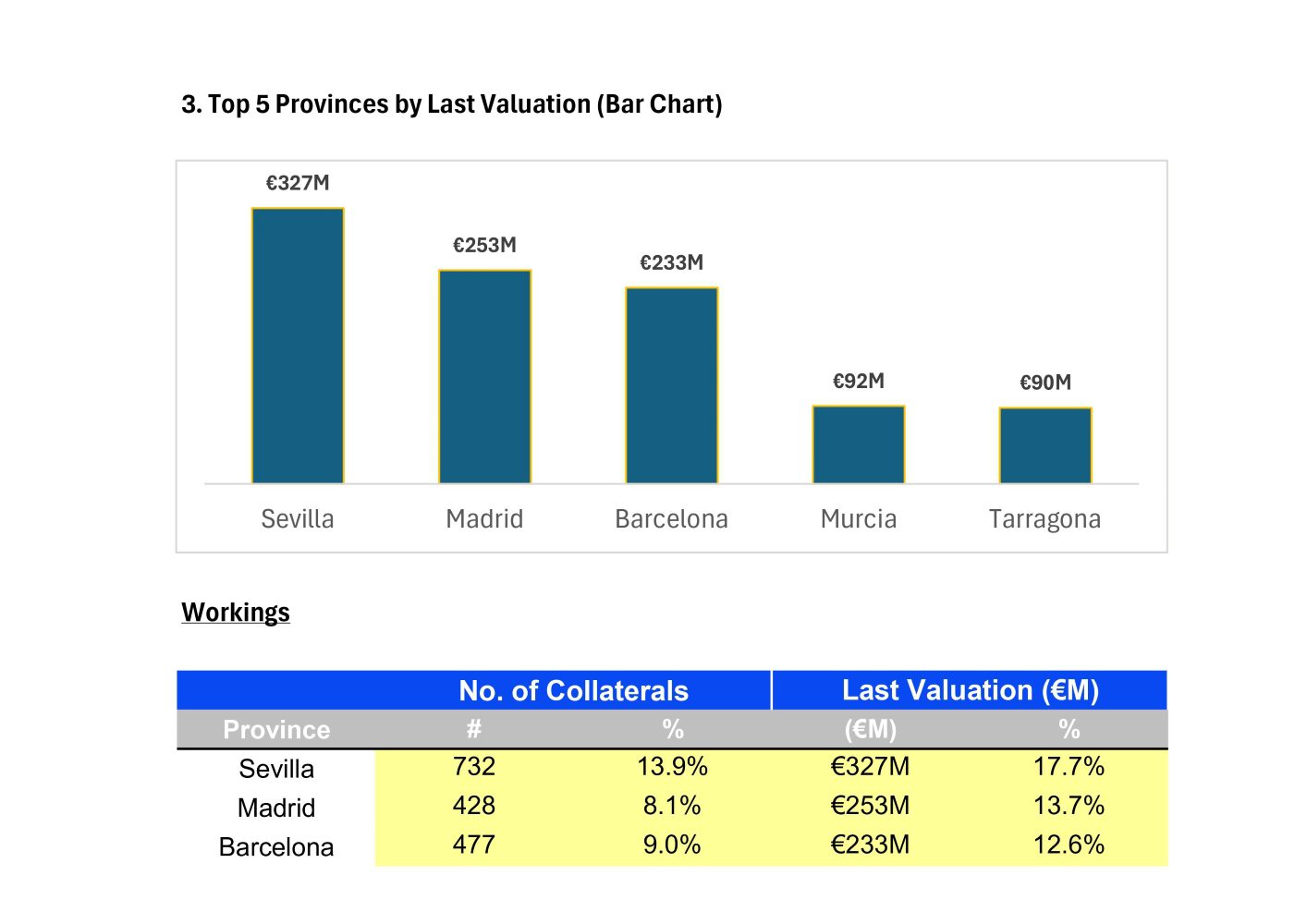Select the 477 cell in Barcelona row

[473, 845]
